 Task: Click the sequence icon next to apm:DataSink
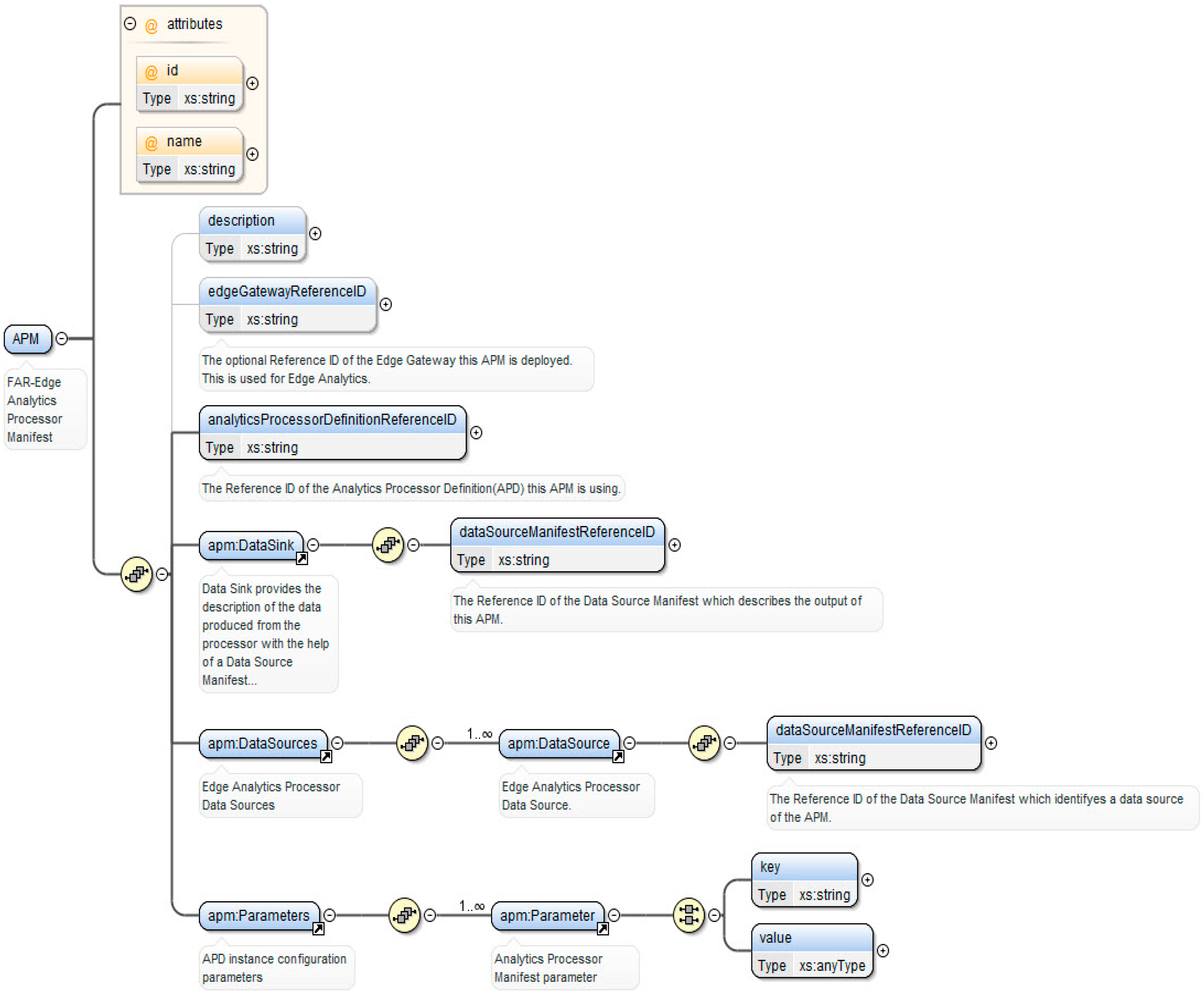388,545
